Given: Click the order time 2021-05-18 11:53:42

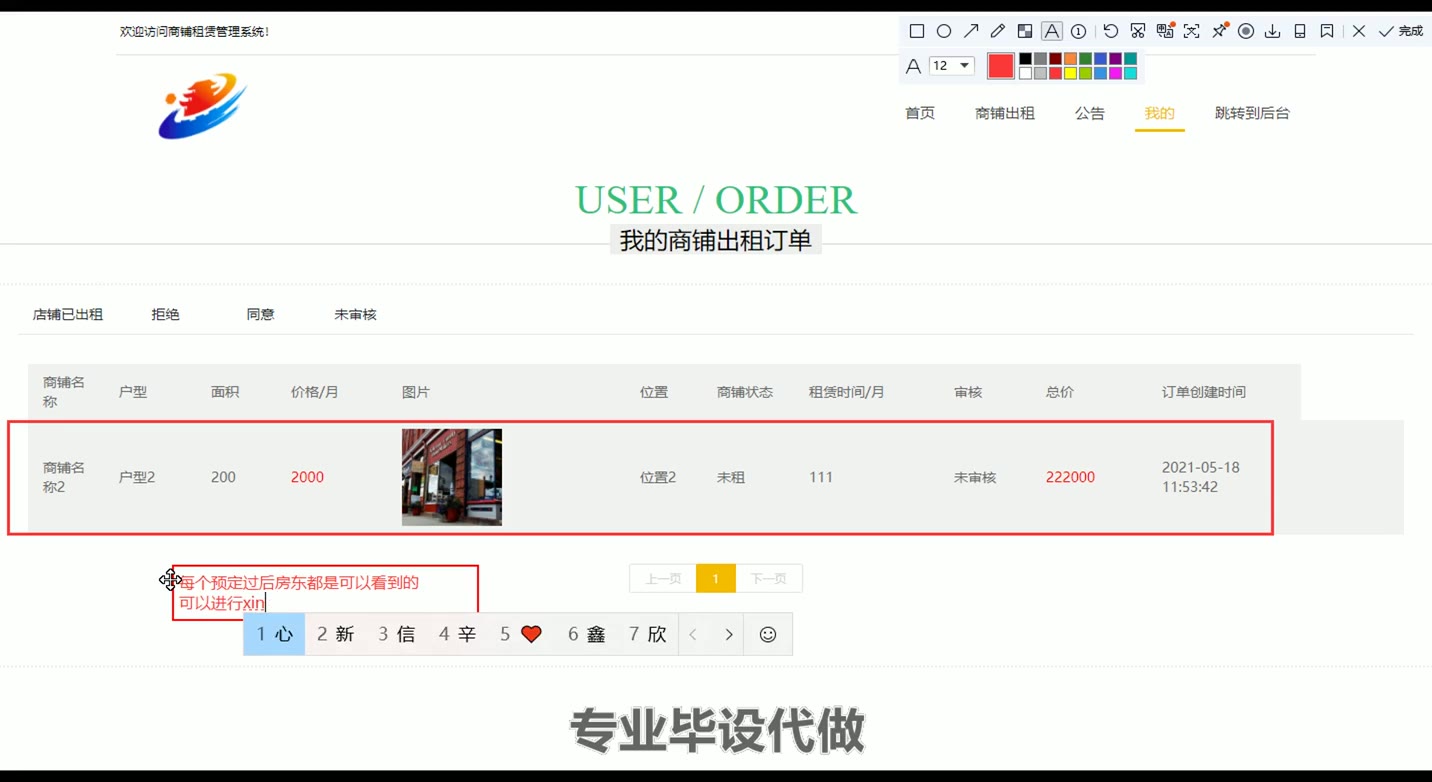Looking at the screenshot, I should click(1201, 477).
